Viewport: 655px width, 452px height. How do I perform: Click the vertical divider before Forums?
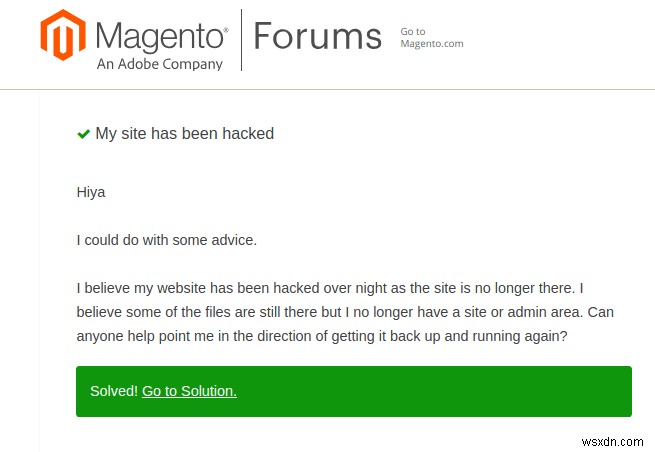[x=242, y=40]
